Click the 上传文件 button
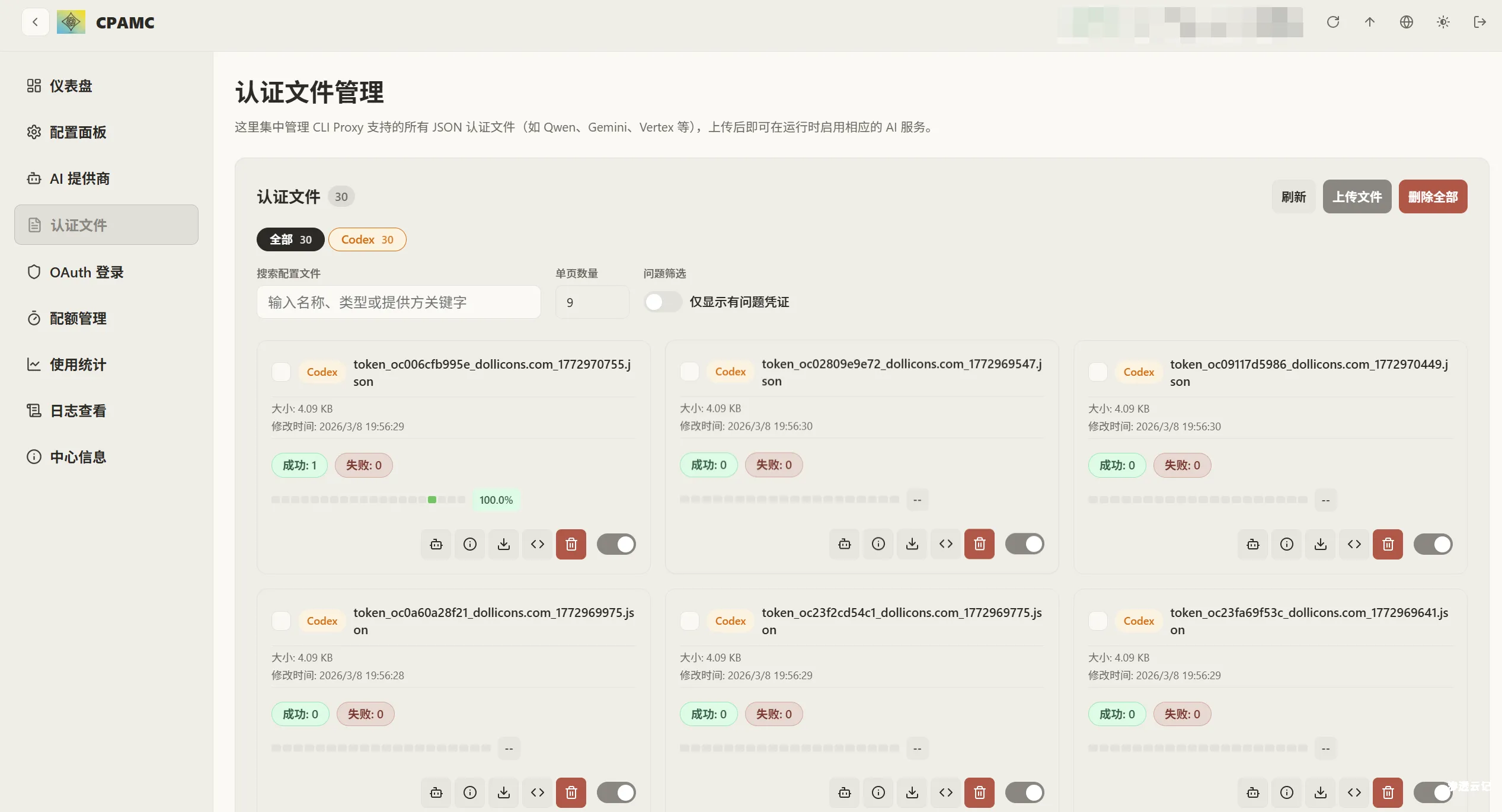The height and width of the screenshot is (812, 1502). (1357, 196)
